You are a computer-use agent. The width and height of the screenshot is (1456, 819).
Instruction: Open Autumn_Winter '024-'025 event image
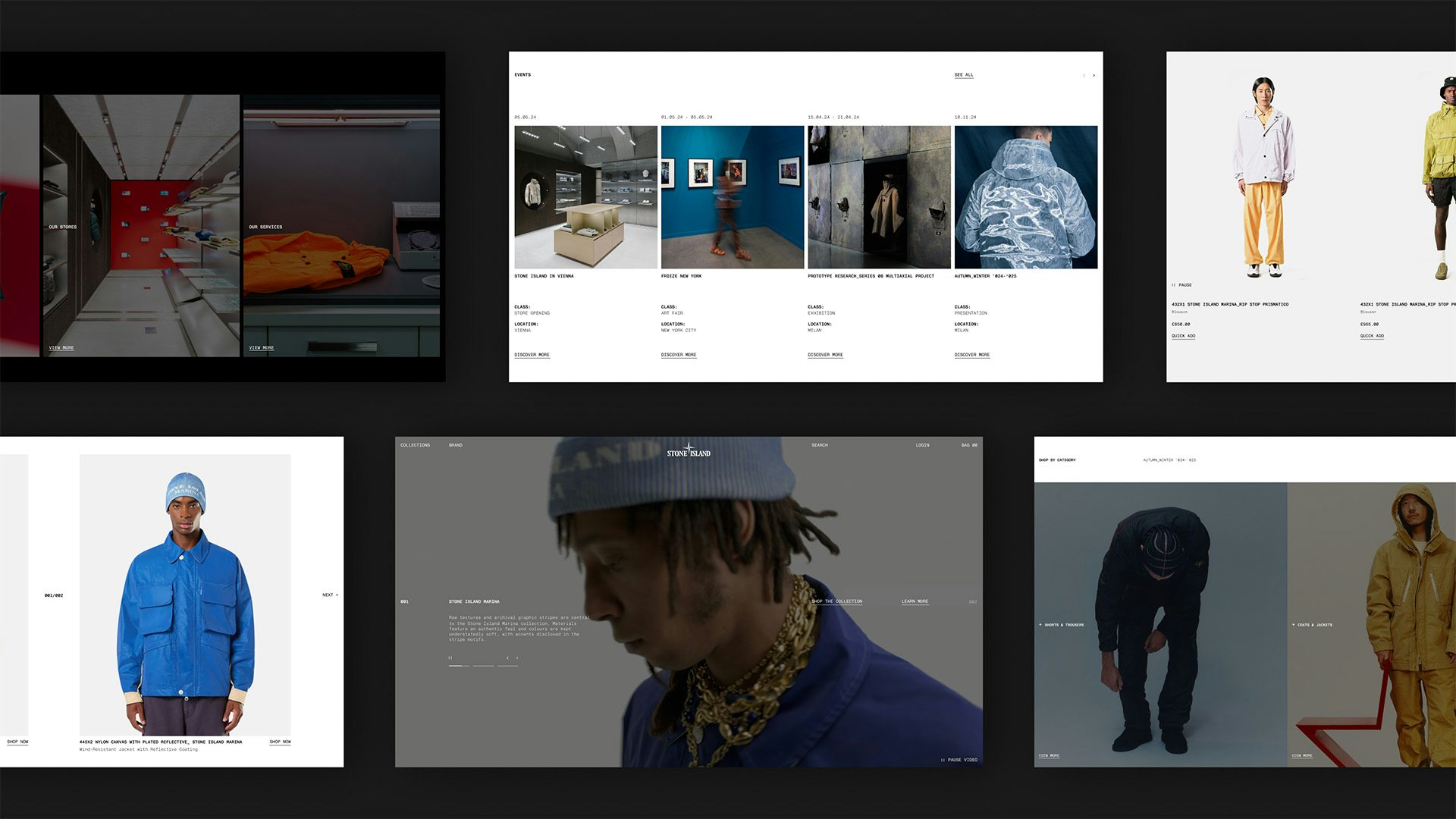tap(1026, 197)
